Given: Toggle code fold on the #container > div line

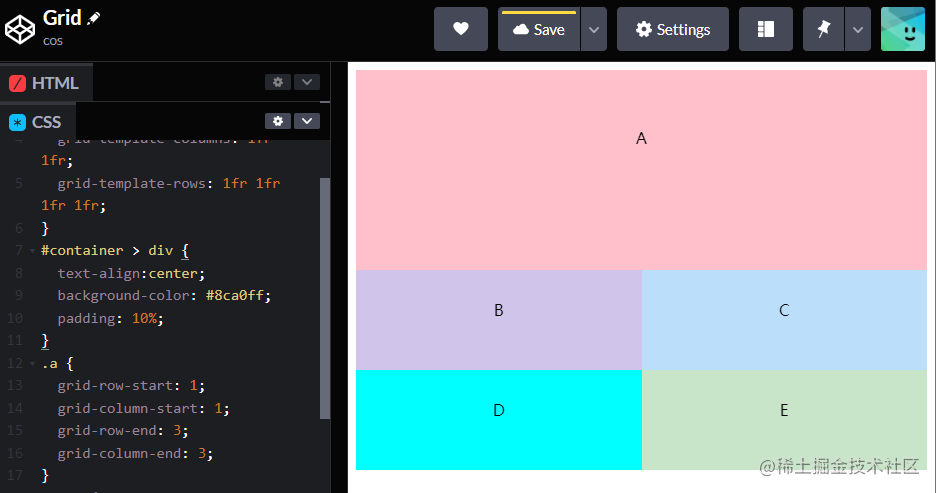Looking at the screenshot, I should 32,250.
